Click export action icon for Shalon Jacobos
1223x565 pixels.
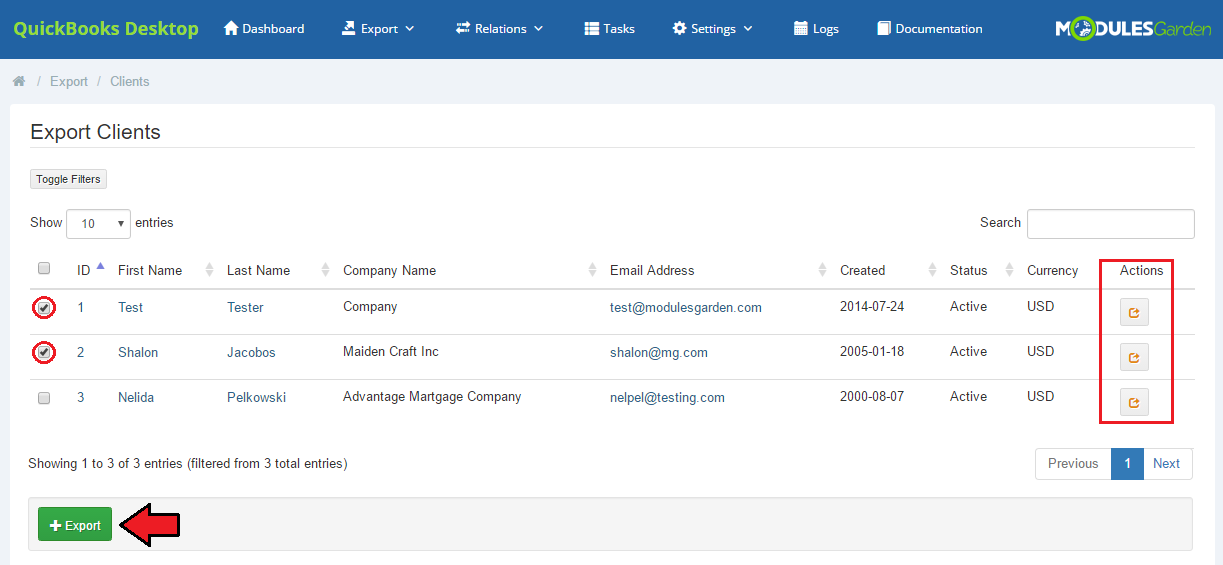1134,357
